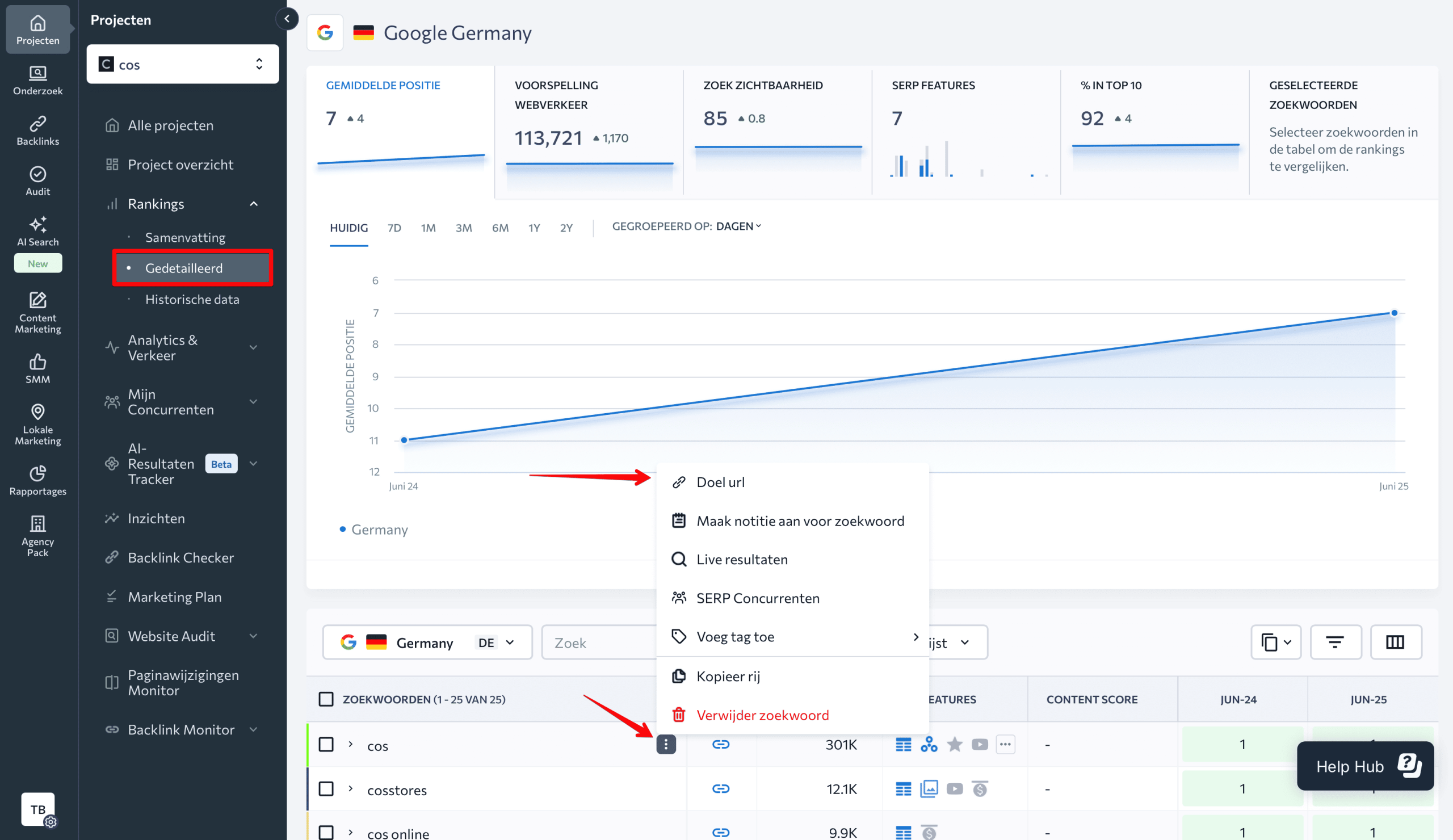Open the TB user account avatar
This screenshot has height=840, width=1453.
click(x=38, y=809)
